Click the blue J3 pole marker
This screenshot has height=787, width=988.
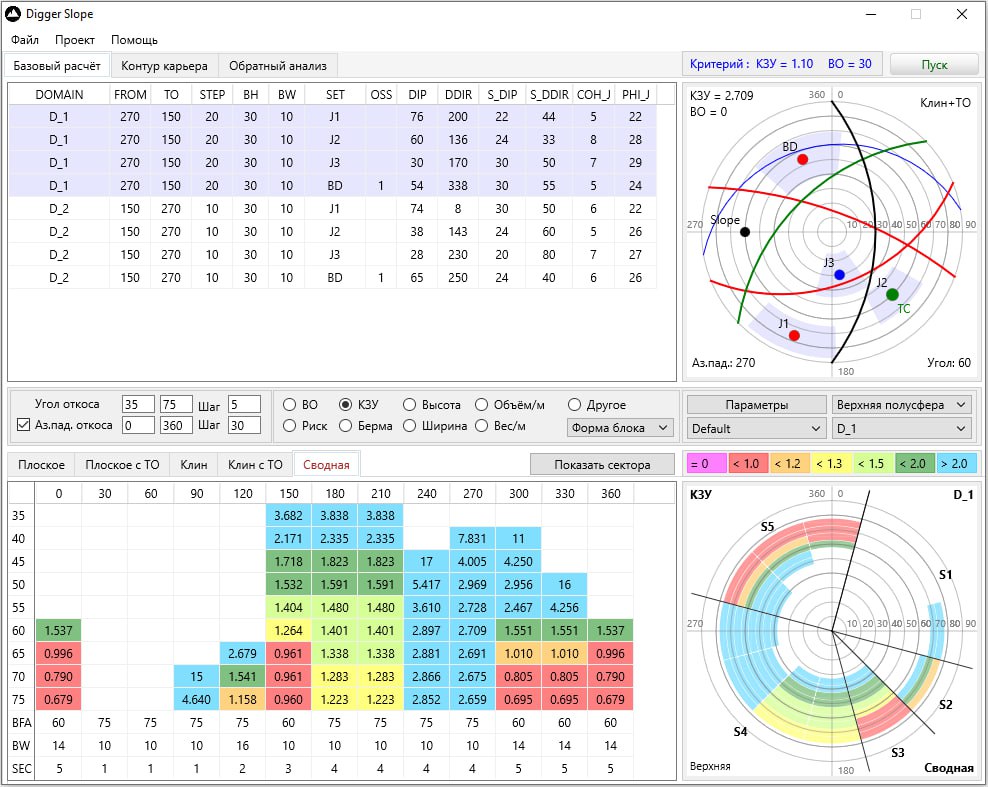(x=839, y=275)
